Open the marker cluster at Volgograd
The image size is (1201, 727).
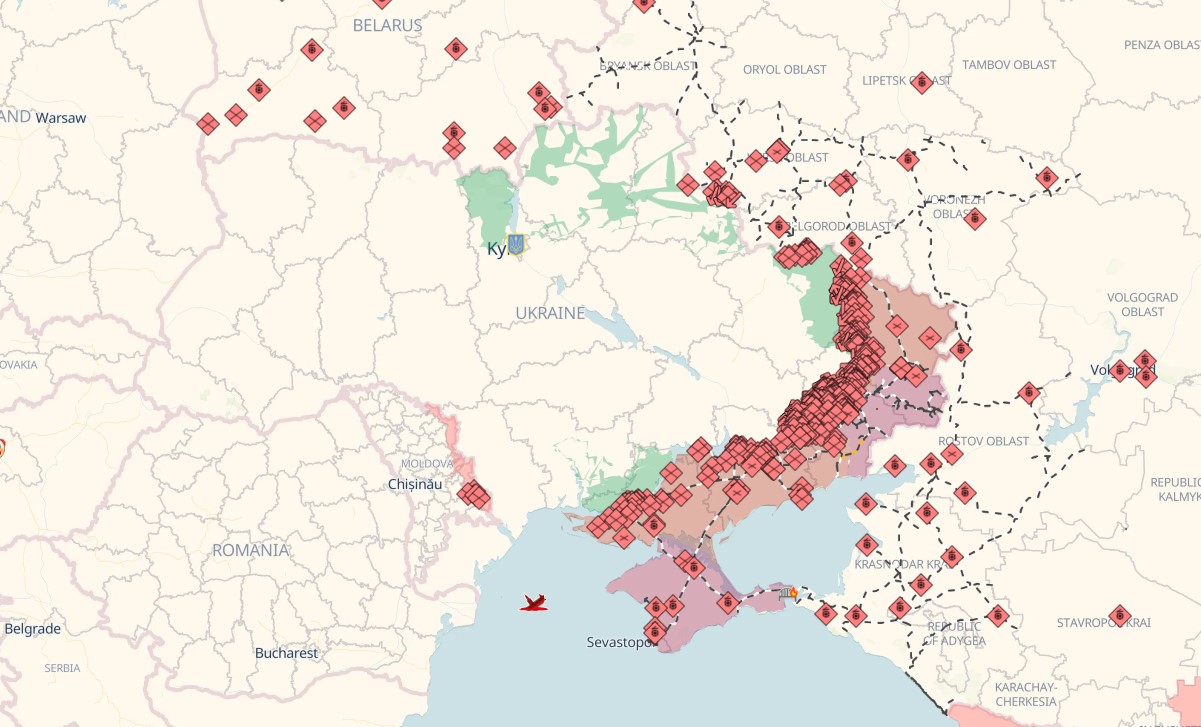[x=1143, y=368]
